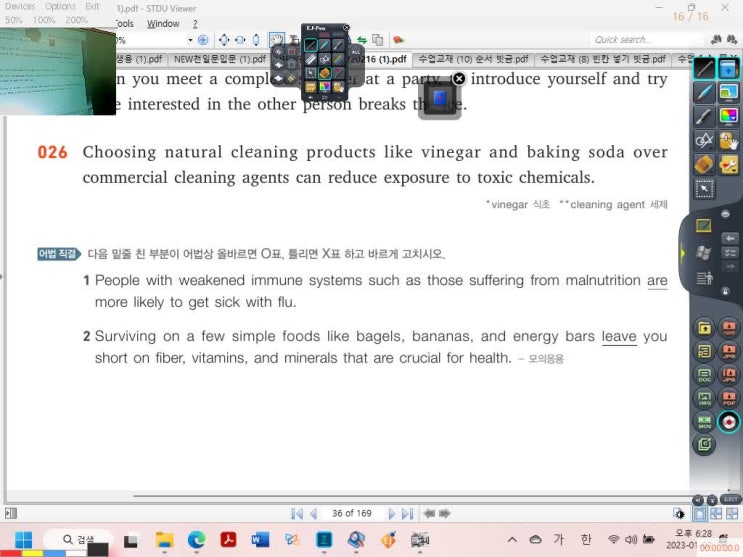Click the red record button in sidebar
The image size is (743, 557).
729,423
